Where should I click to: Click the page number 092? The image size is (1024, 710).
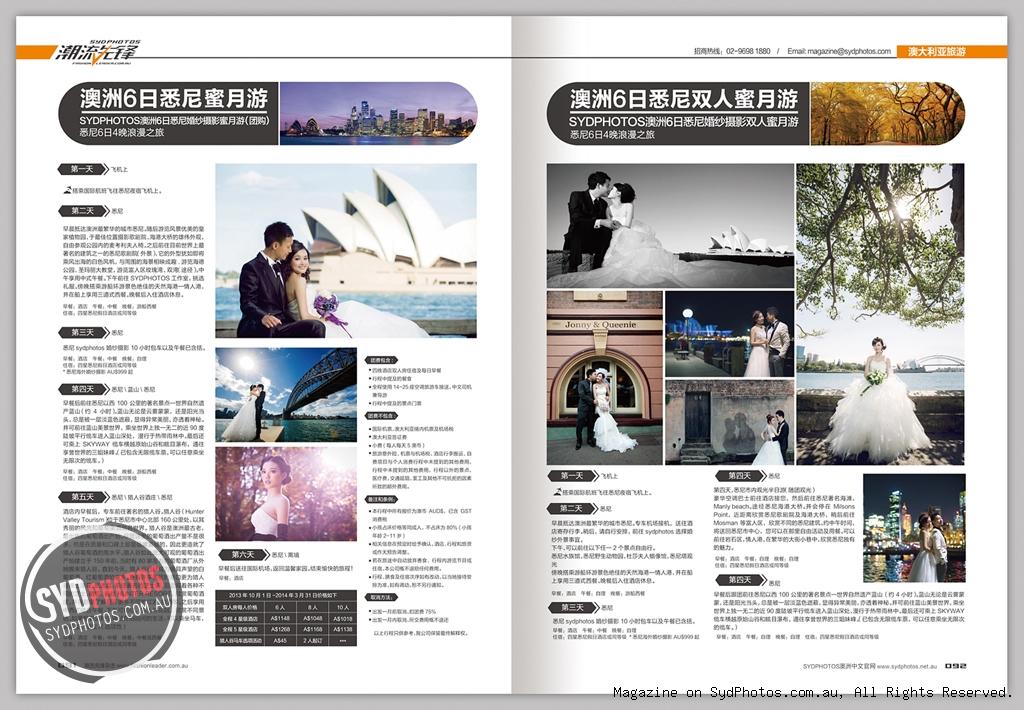955,666
